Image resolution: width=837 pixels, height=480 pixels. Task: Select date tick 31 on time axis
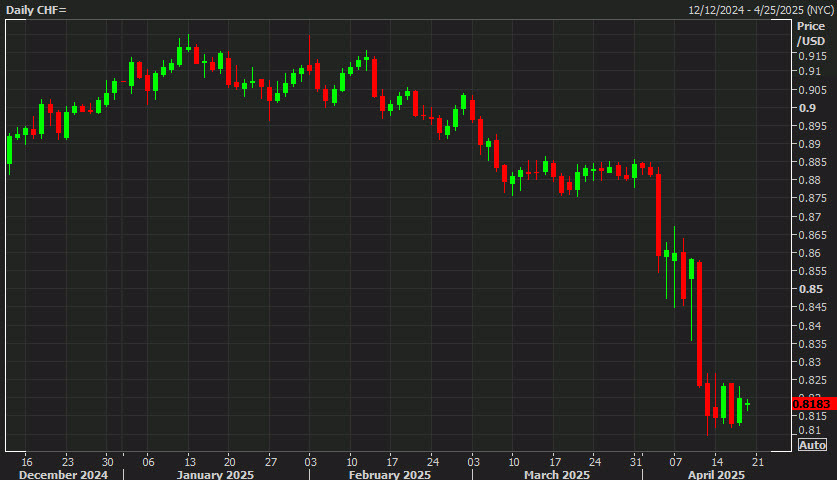tap(635, 462)
